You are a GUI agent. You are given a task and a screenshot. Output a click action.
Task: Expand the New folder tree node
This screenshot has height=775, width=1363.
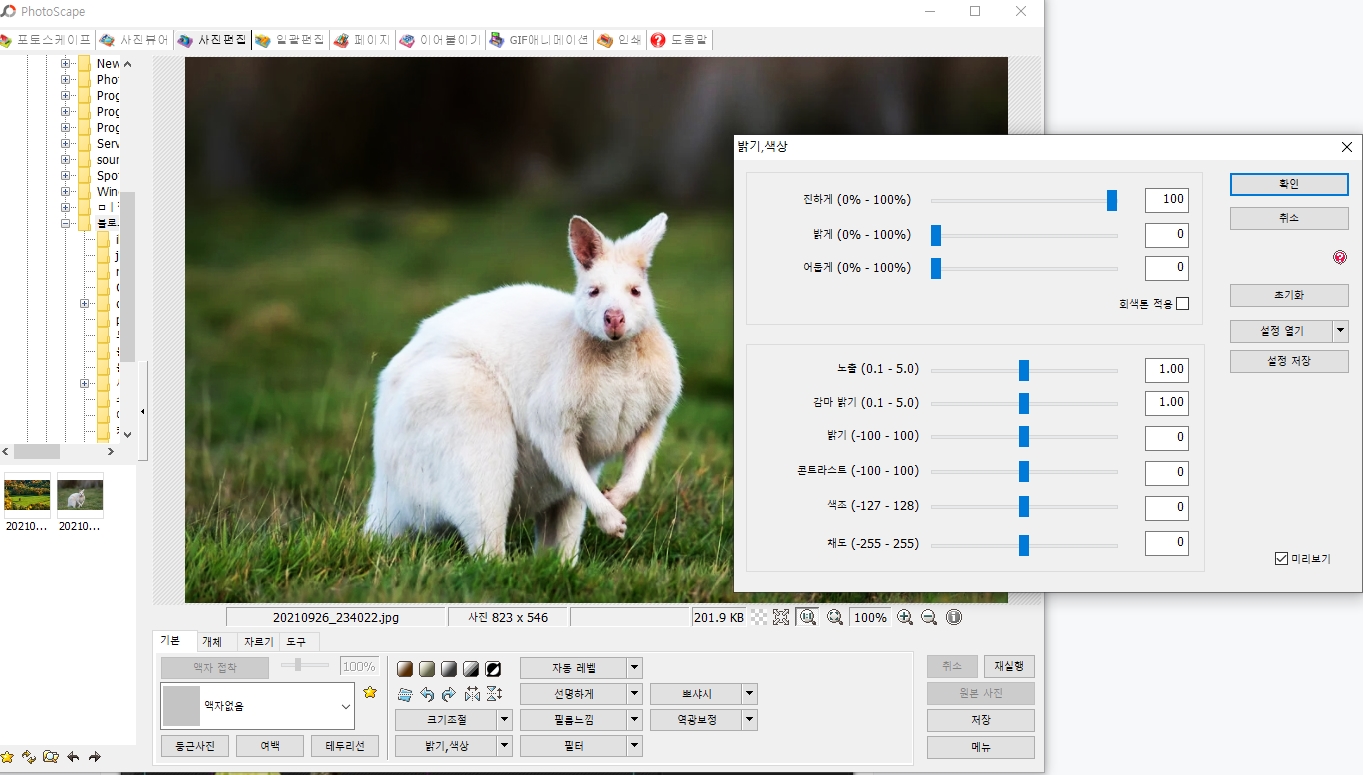click(65, 63)
